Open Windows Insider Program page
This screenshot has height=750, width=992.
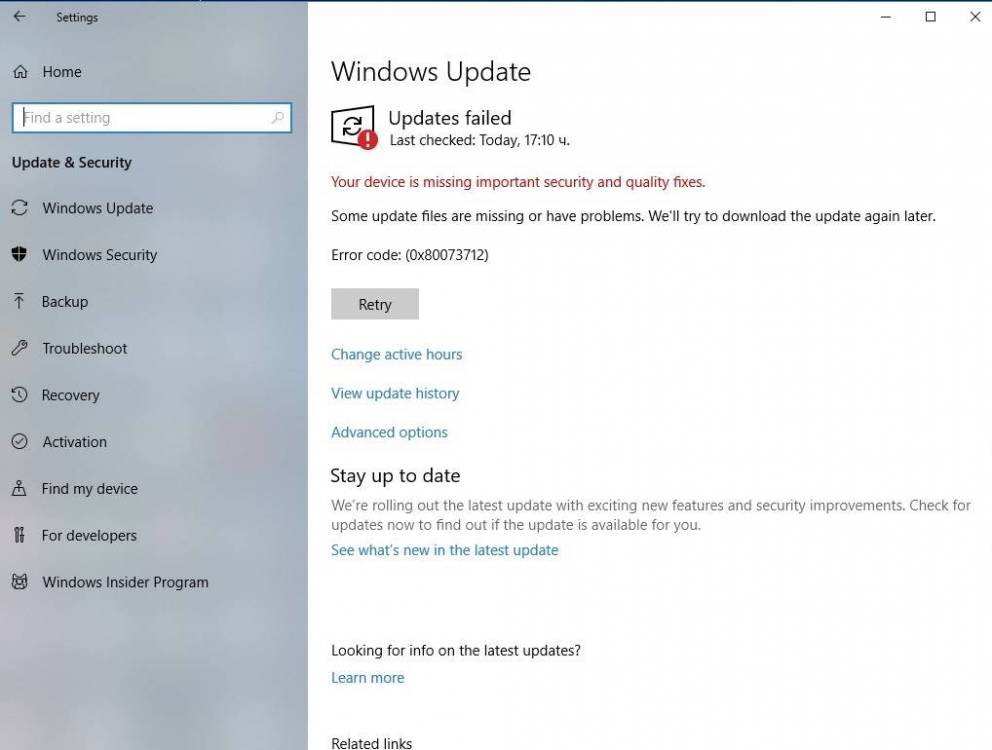pyautogui.click(x=125, y=582)
